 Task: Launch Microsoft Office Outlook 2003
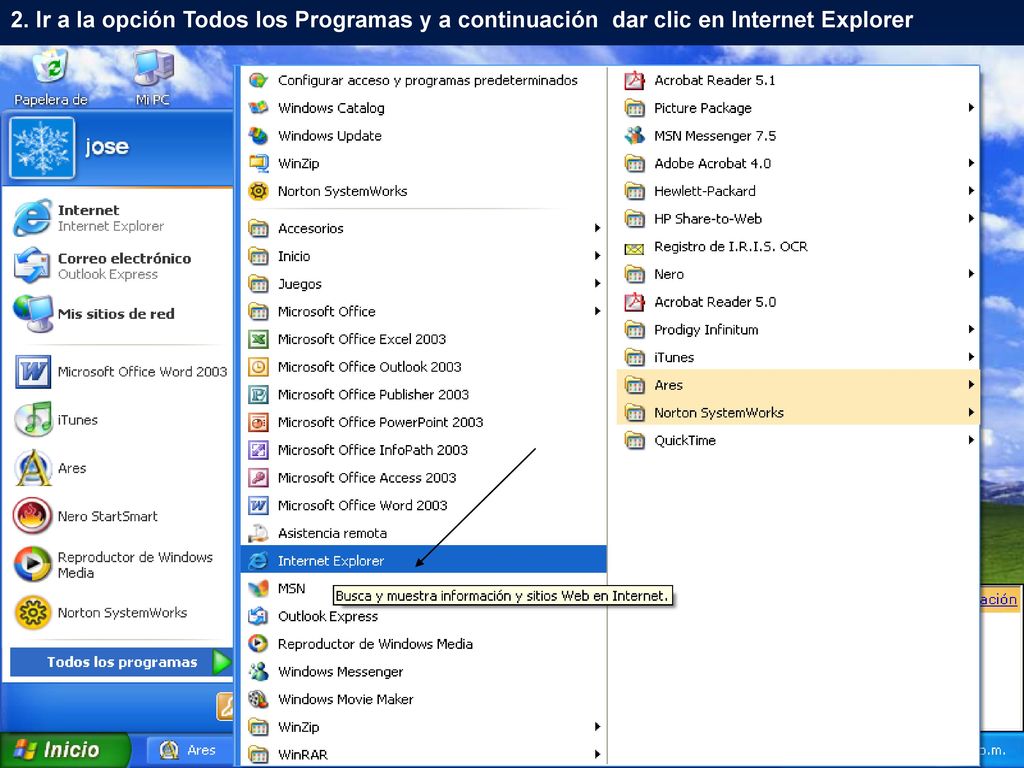[x=423, y=367]
